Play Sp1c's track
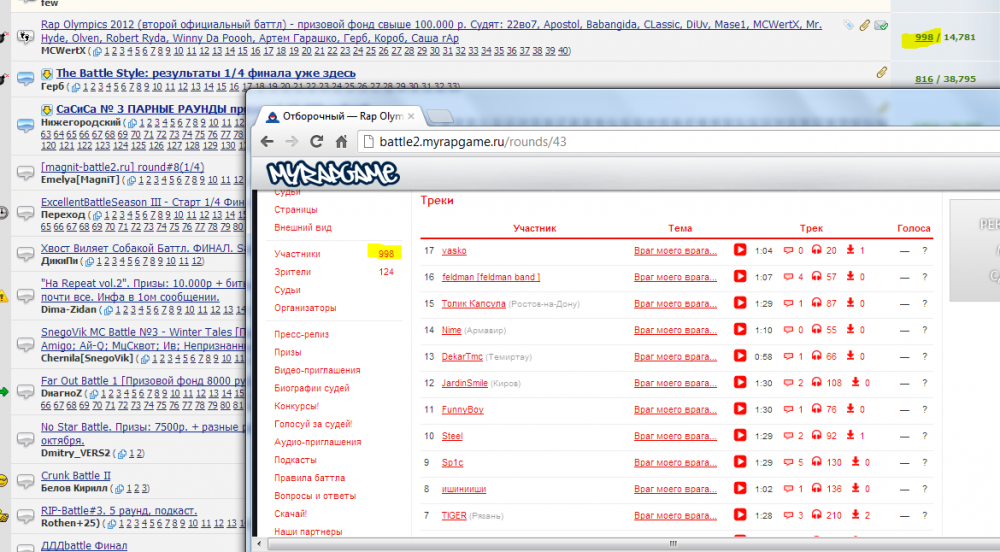The width and height of the screenshot is (1000, 552). coord(740,462)
